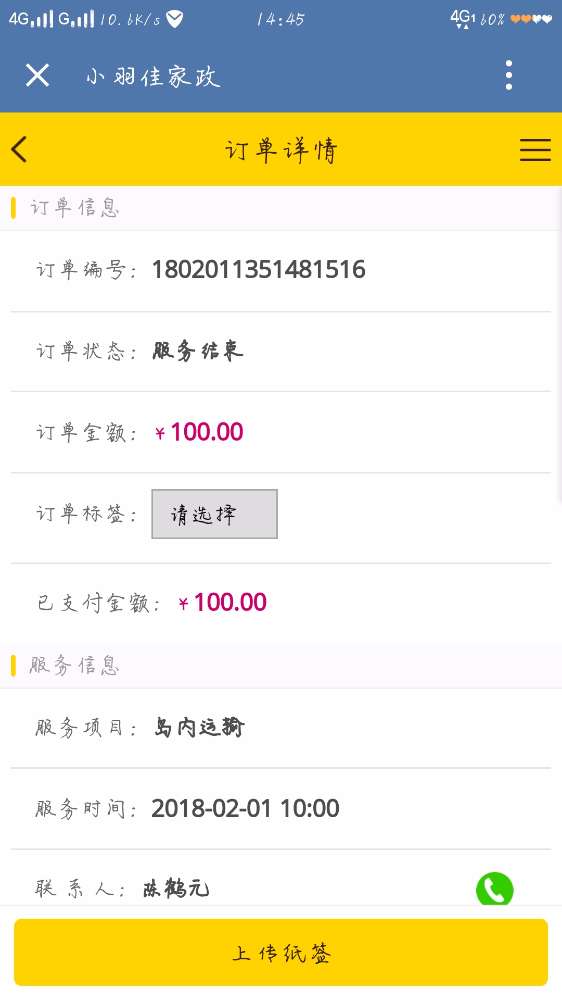Screen dimensions: 562x1000
Task: Tap the 服务结束 order status text
Action: (x=198, y=351)
